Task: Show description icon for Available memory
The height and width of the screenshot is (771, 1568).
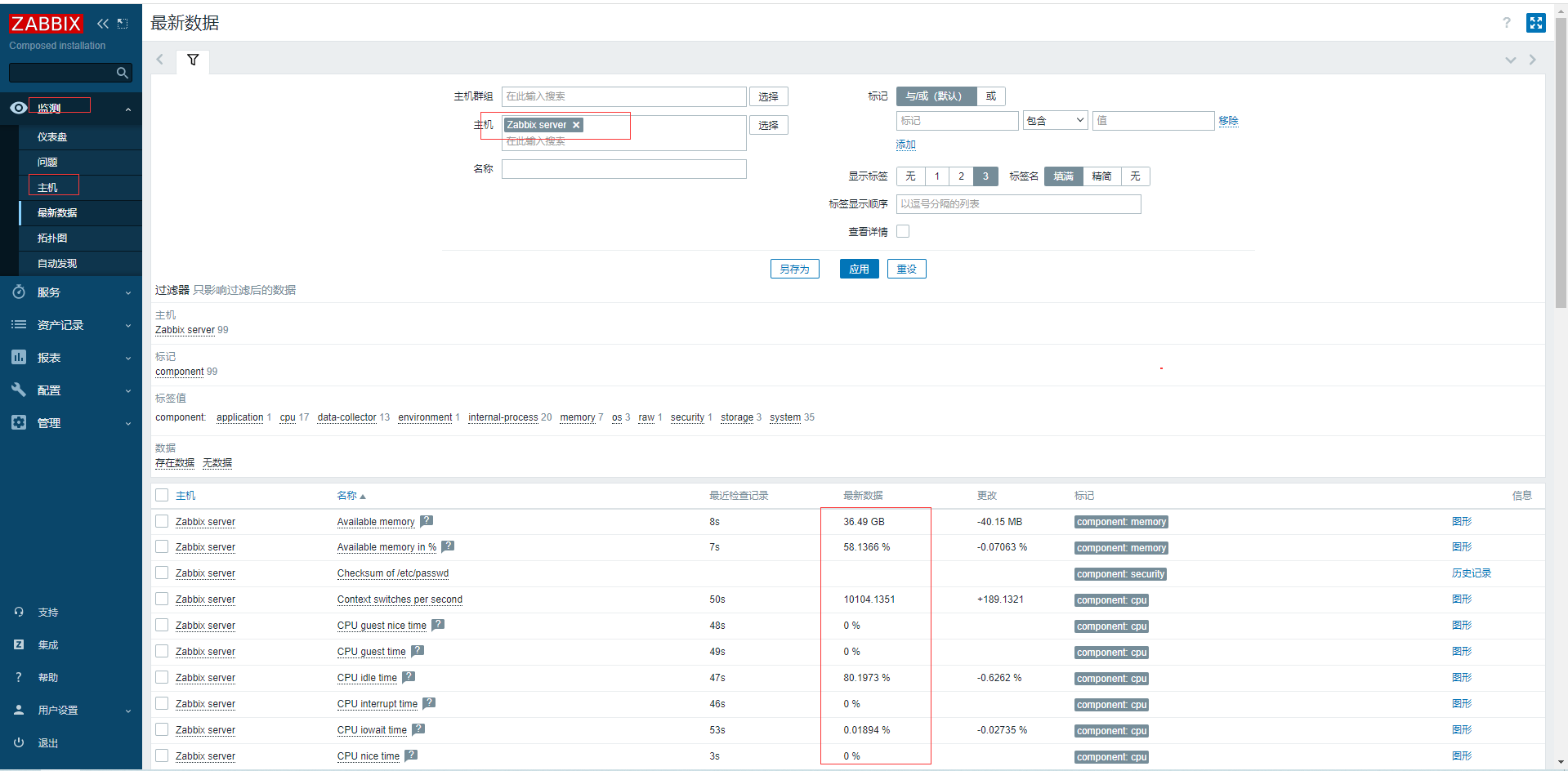Action: coord(427,521)
